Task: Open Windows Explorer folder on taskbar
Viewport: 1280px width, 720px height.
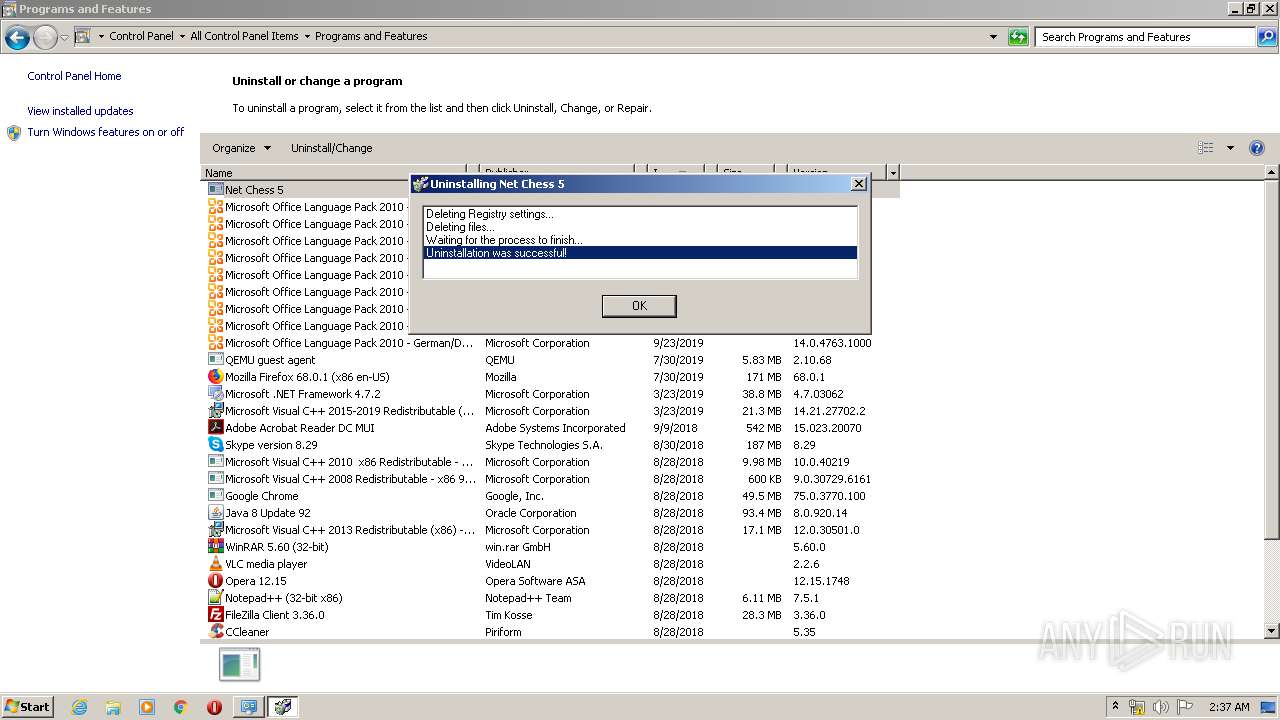Action: (x=113, y=707)
